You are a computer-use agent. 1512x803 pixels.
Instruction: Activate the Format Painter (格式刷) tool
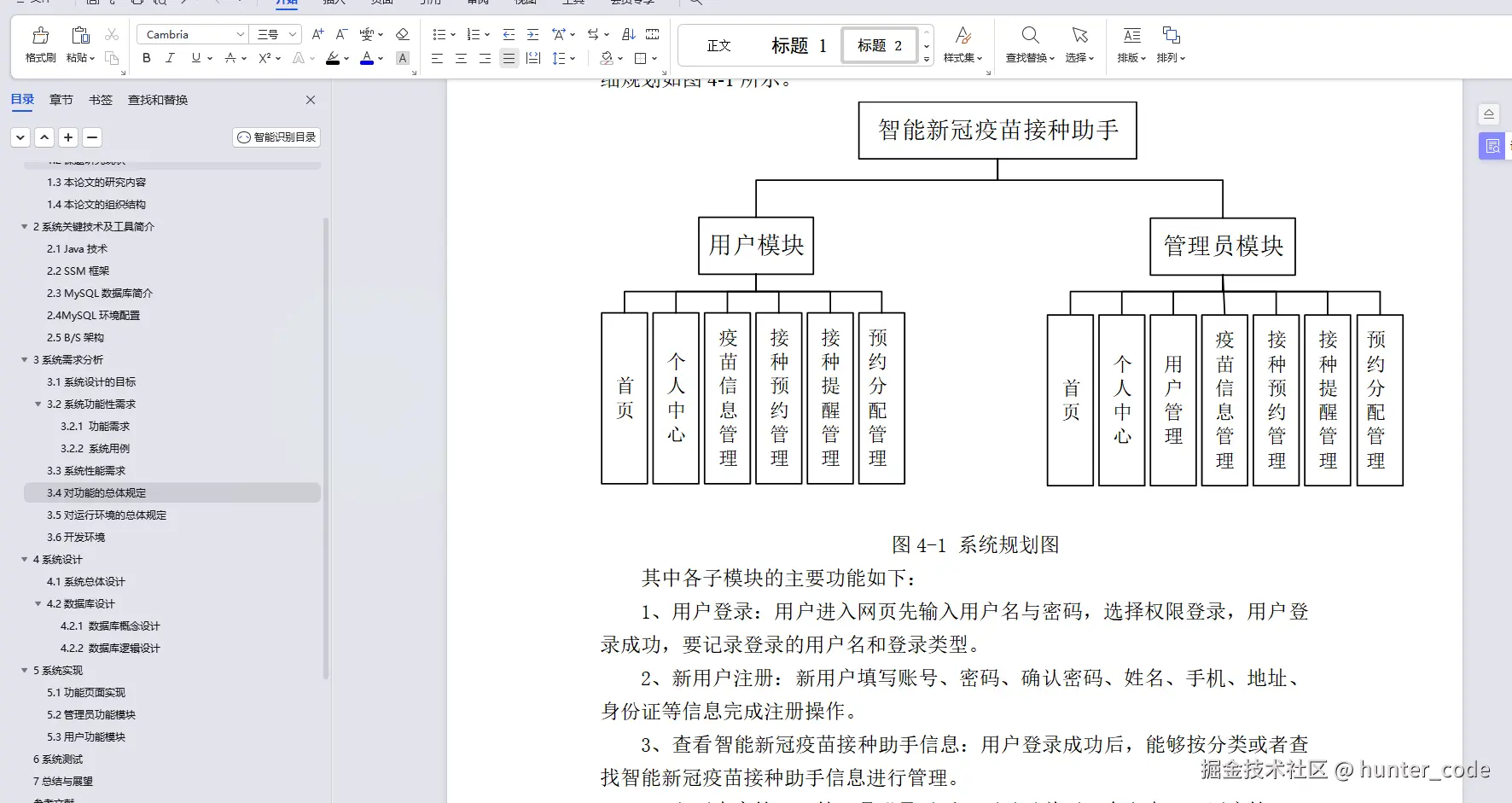coord(40,44)
